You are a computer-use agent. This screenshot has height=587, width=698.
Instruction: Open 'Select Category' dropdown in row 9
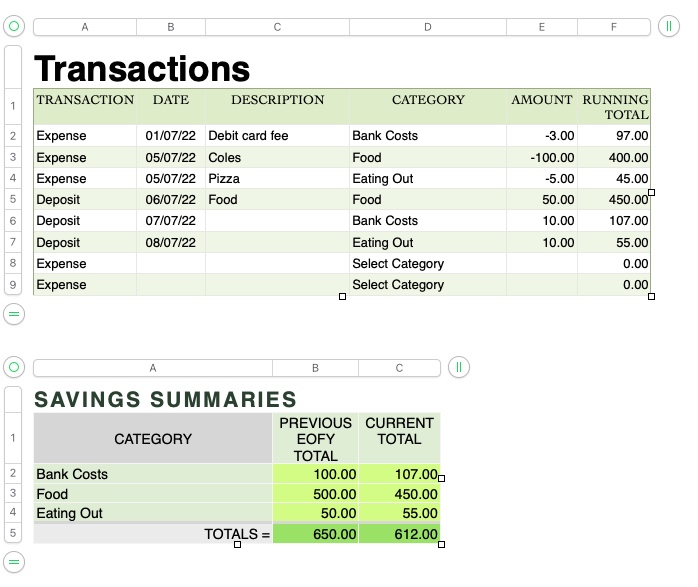pos(428,285)
